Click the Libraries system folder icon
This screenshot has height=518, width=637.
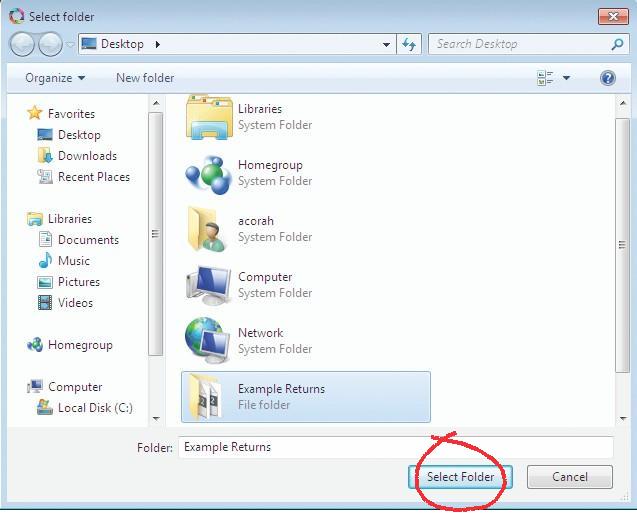(209, 117)
